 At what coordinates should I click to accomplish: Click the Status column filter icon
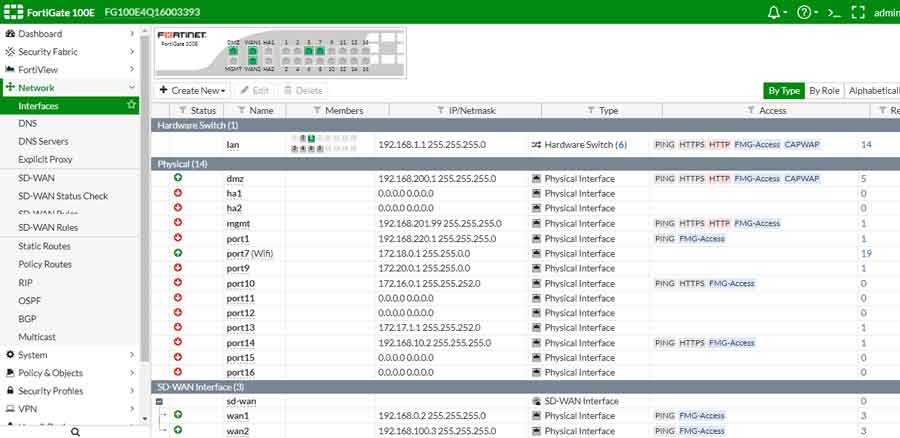click(183, 110)
